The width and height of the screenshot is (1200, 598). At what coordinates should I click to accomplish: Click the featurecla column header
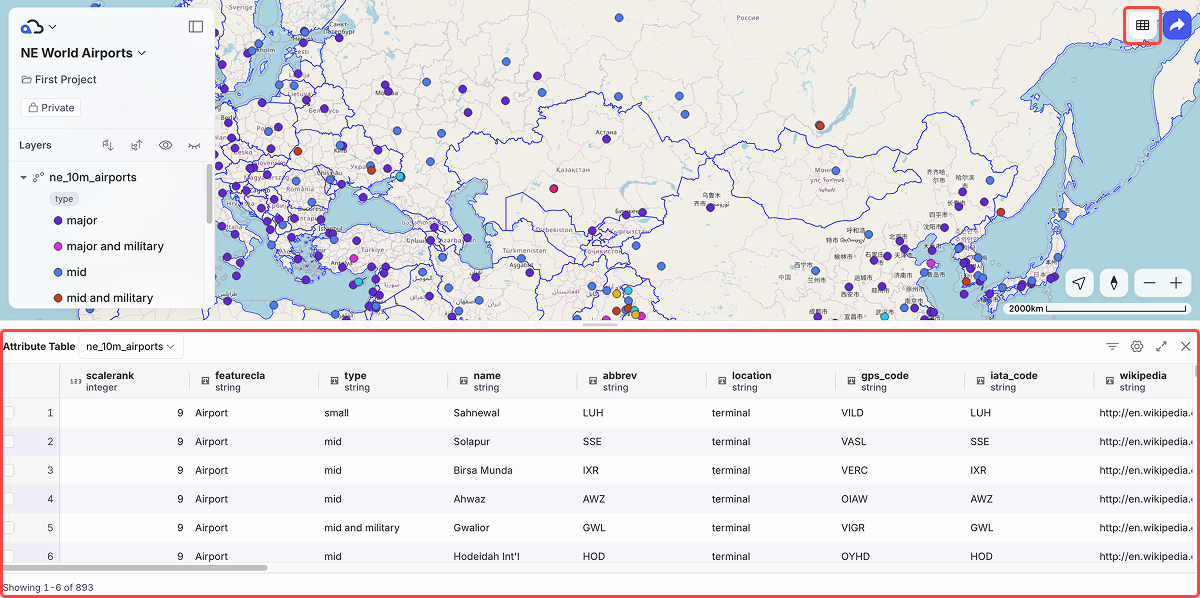coord(254,381)
